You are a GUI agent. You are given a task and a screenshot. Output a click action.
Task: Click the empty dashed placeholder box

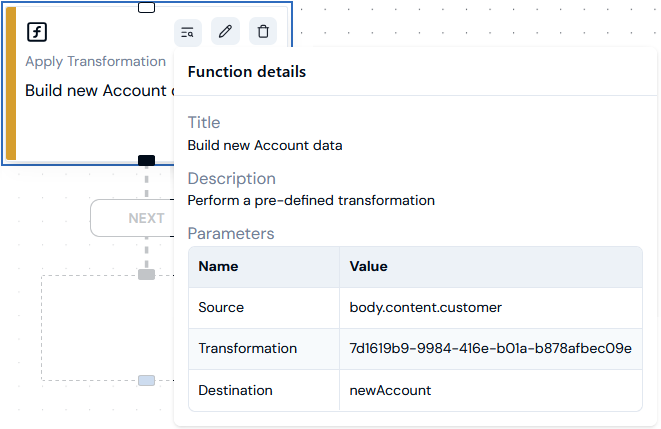coord(107,328)
